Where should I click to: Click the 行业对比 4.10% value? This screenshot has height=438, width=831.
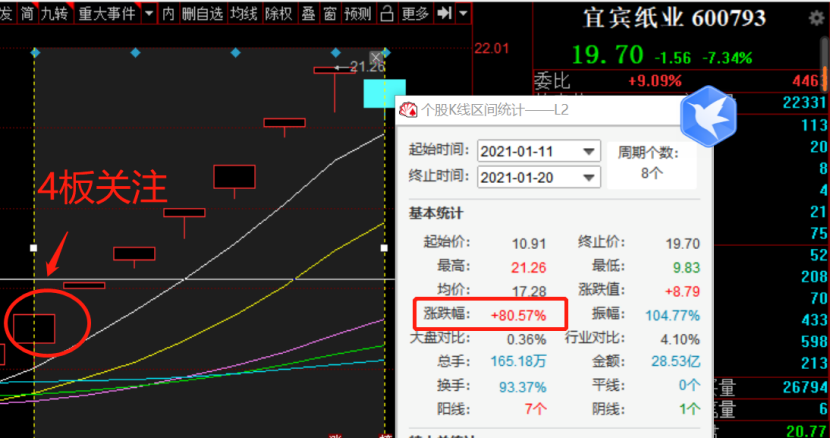(680, 340)
